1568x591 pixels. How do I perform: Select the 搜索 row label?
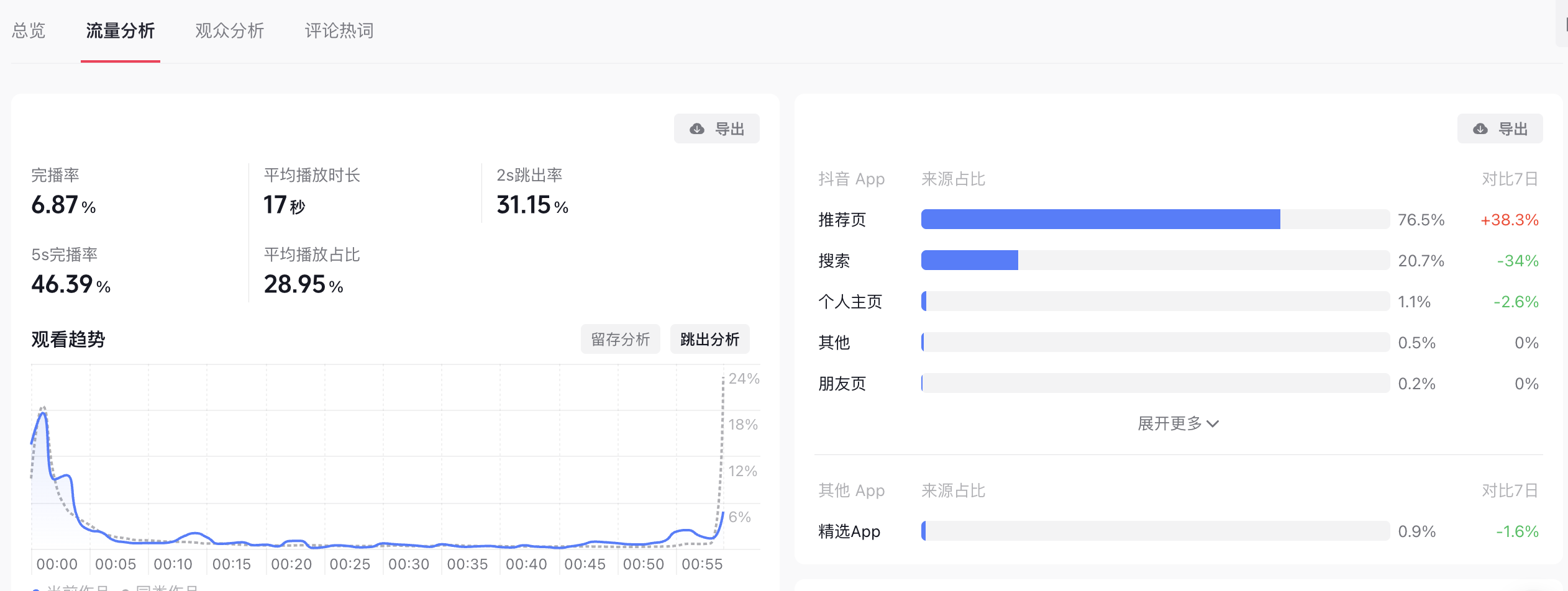(834, 261)
